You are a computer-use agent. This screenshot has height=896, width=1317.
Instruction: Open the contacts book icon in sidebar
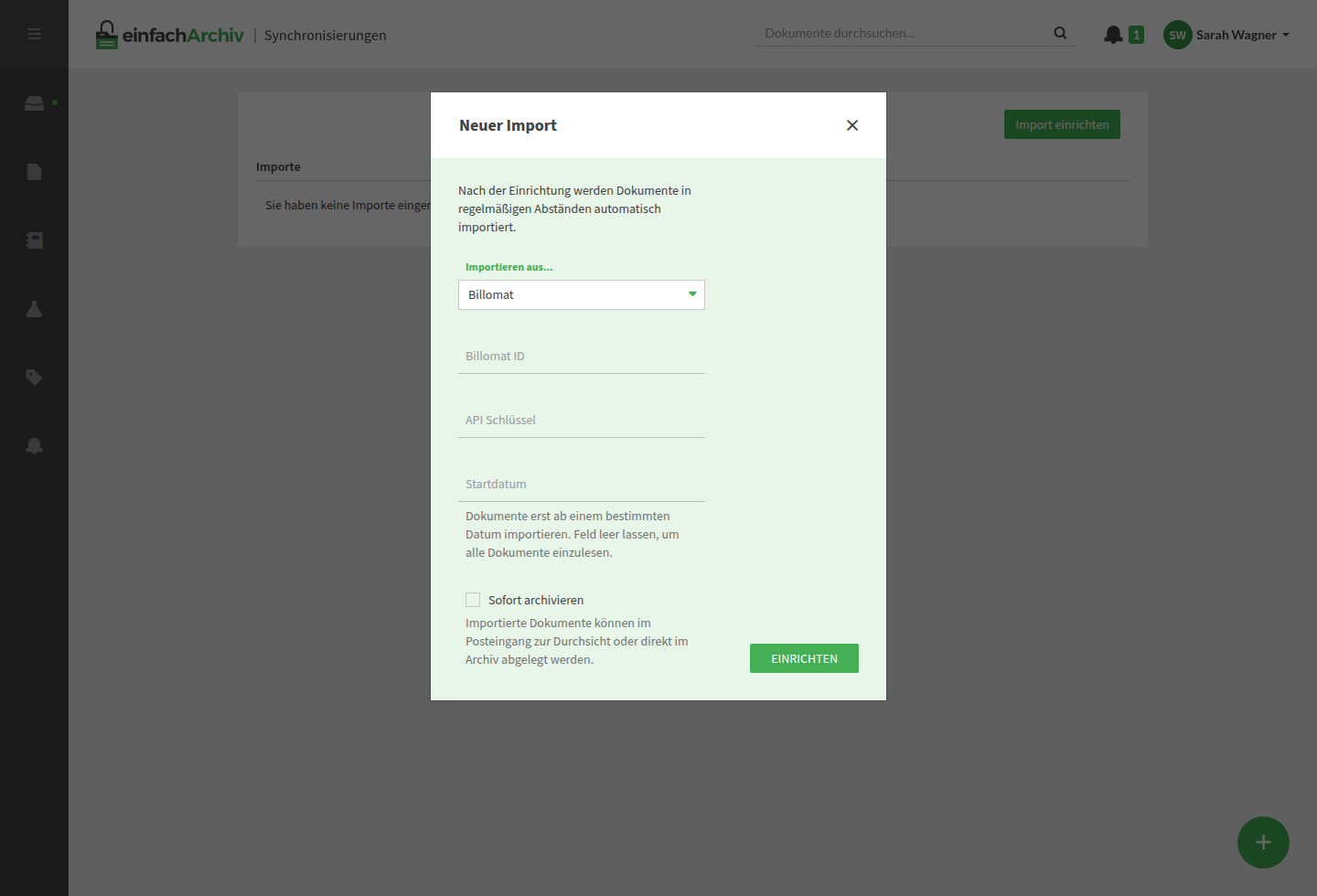coord(34,240)
